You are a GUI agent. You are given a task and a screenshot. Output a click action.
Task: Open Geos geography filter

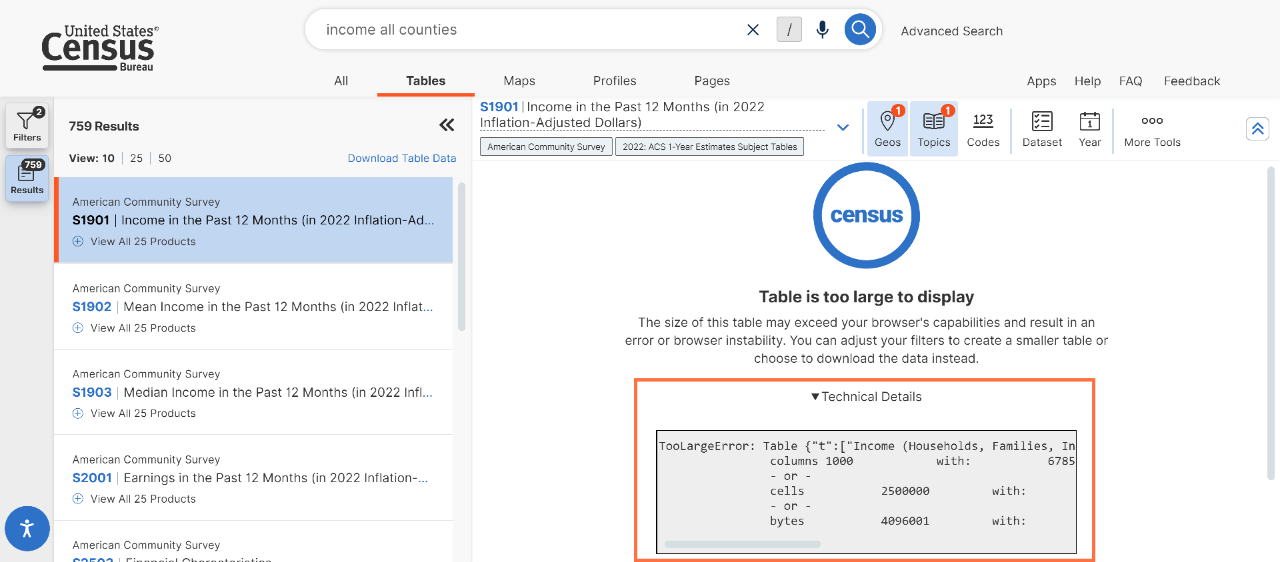[887, 129]
